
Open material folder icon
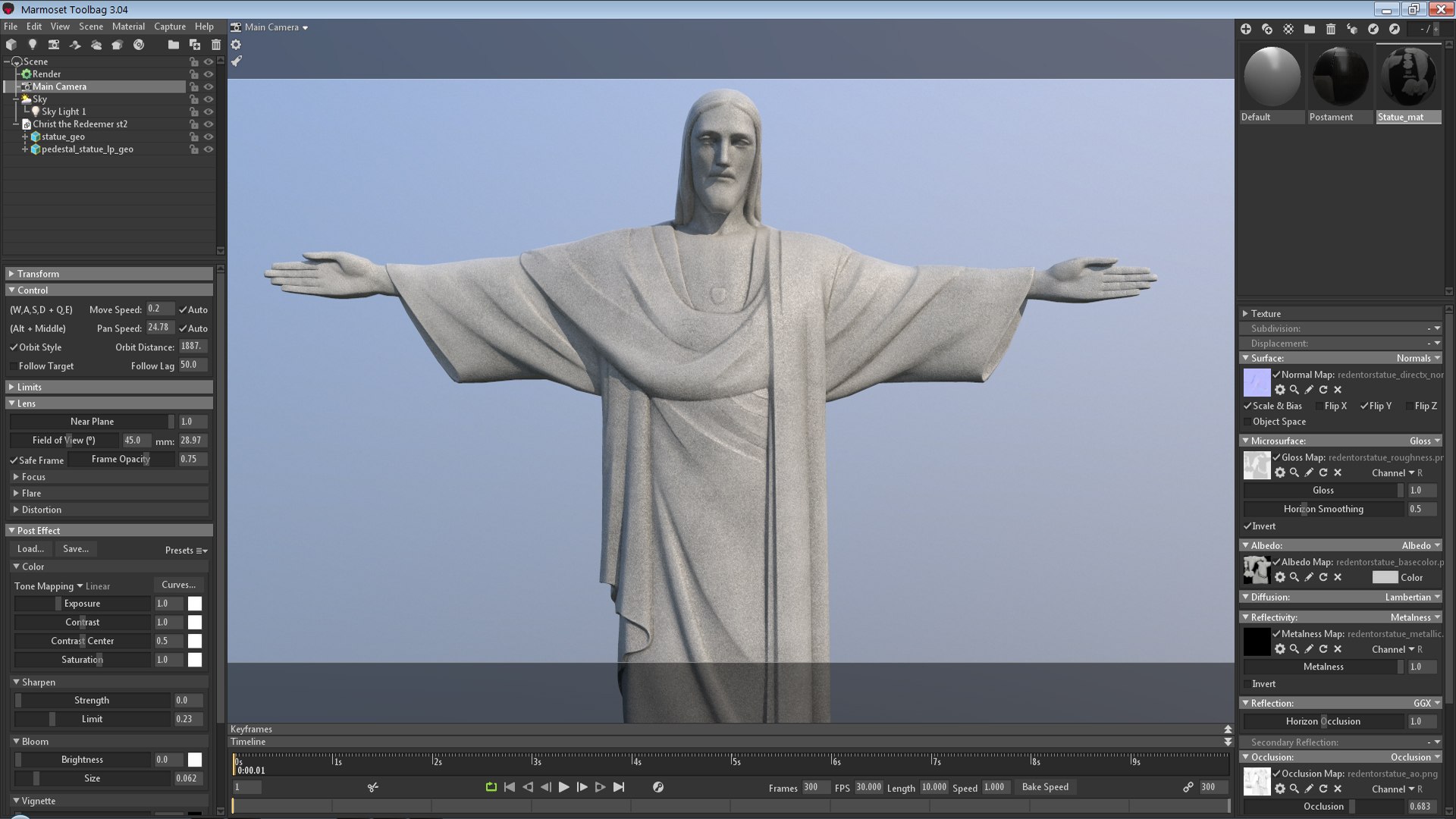point(1310,29)
